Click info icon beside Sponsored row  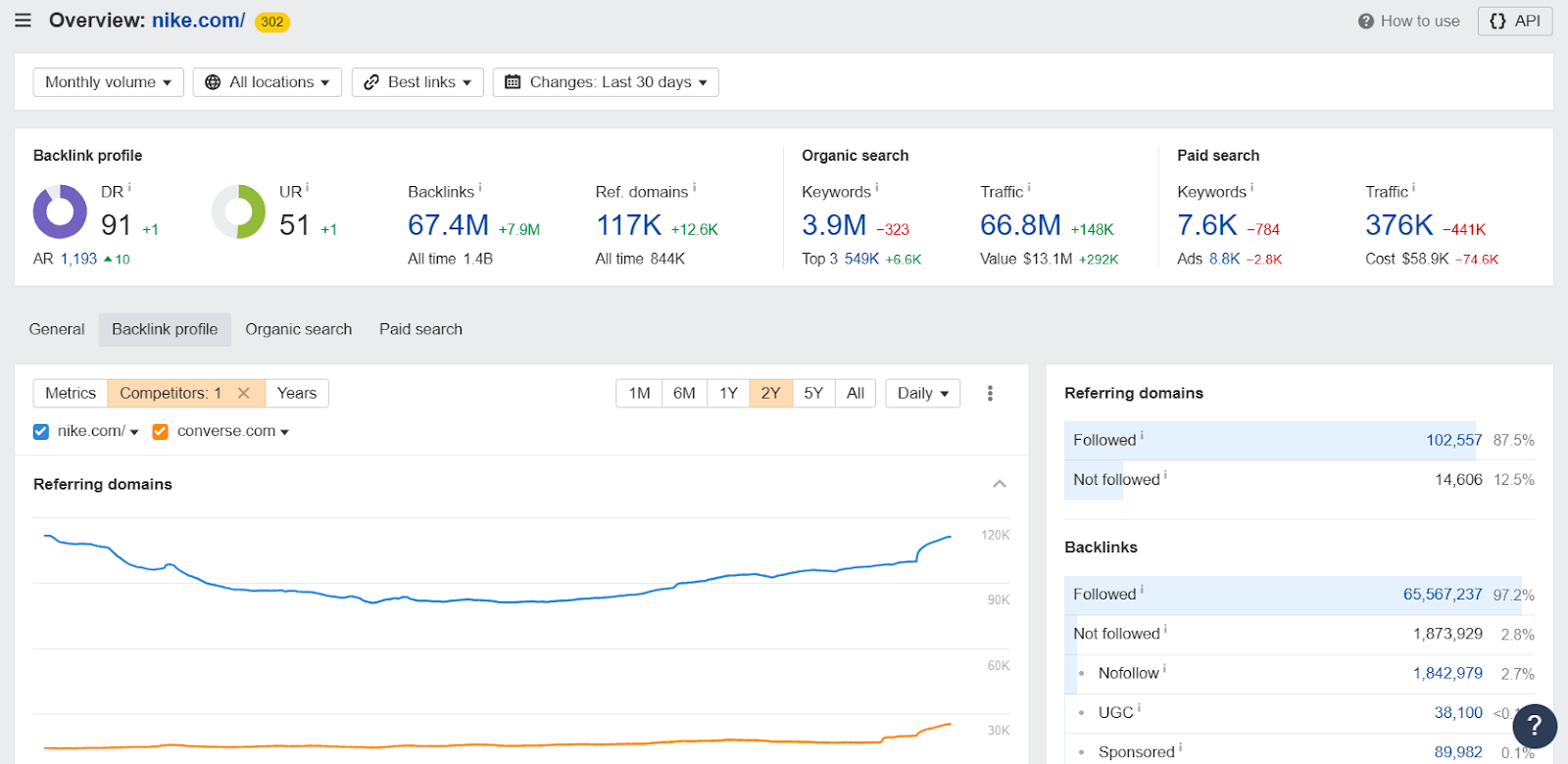1180,747
